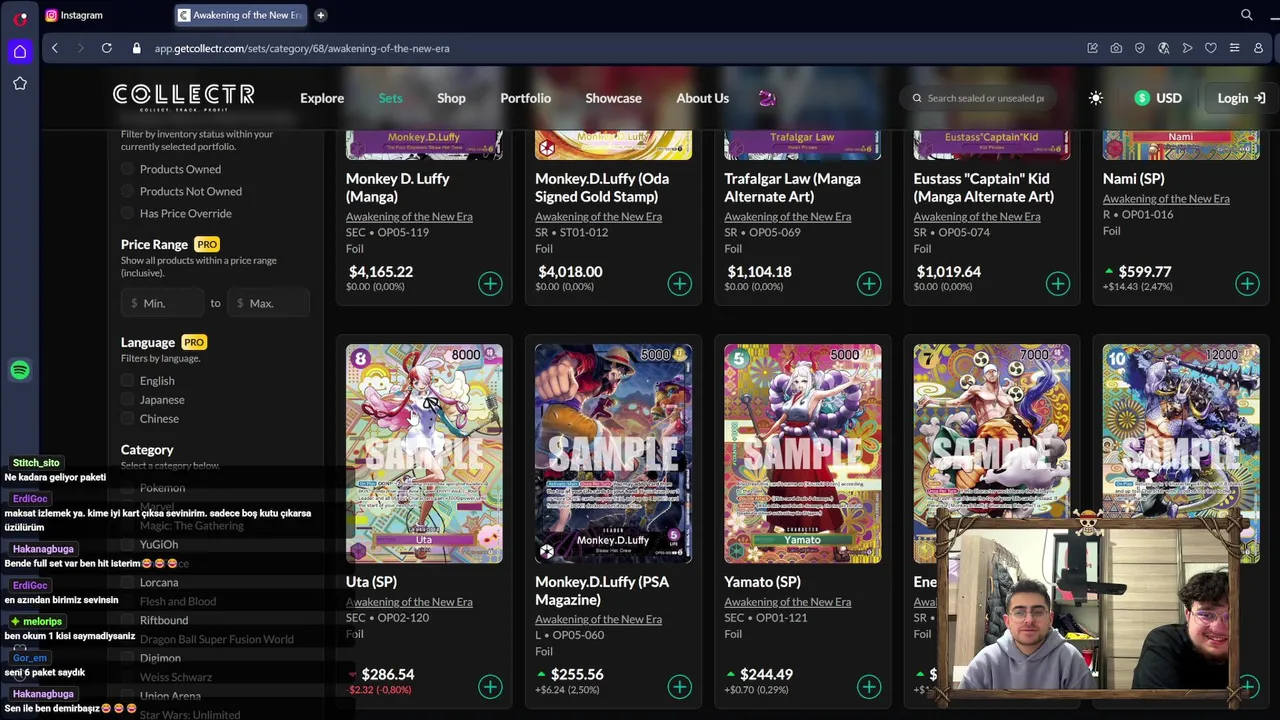This screenshot has height=720, width=1280.
Task: Open the tab search magnifier icon
Action: [1246, 15]
